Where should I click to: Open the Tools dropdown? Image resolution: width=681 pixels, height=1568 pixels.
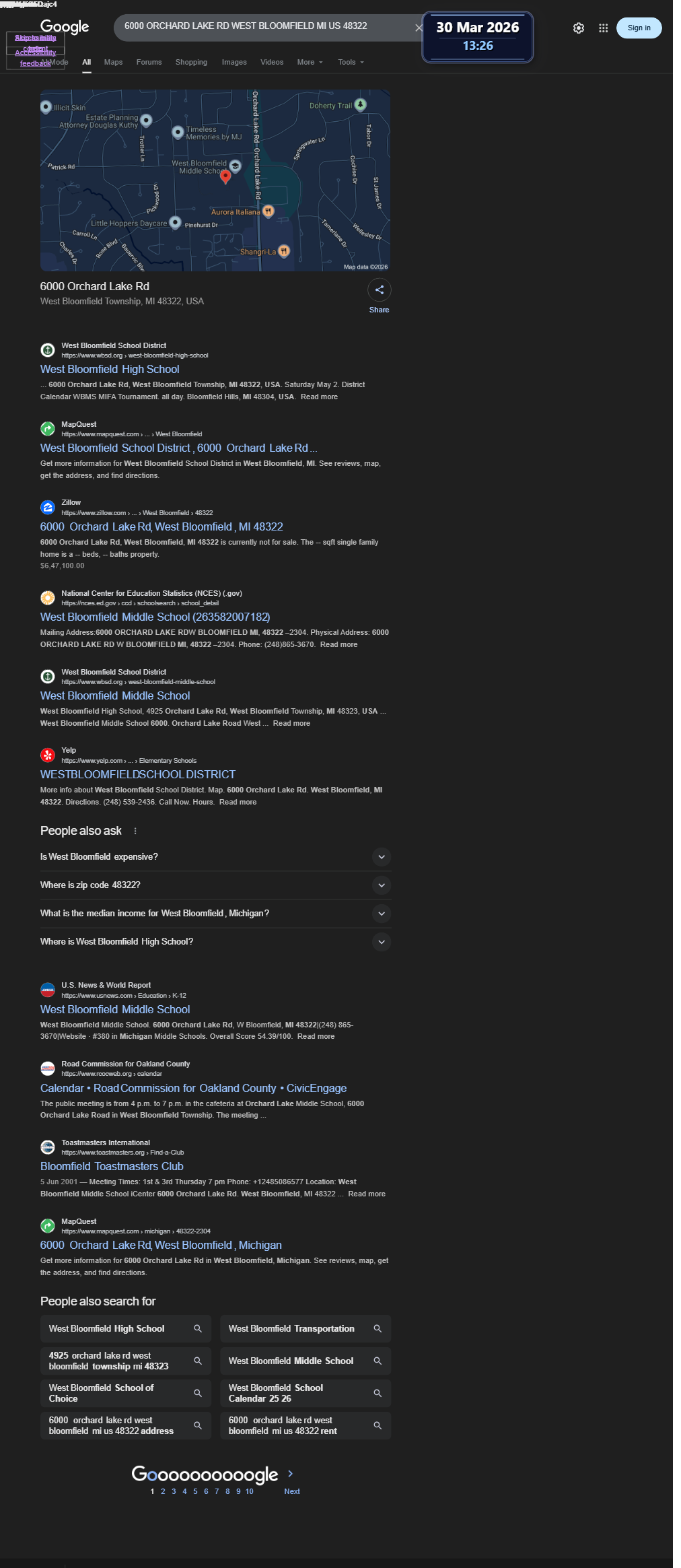tap(351, 62)
